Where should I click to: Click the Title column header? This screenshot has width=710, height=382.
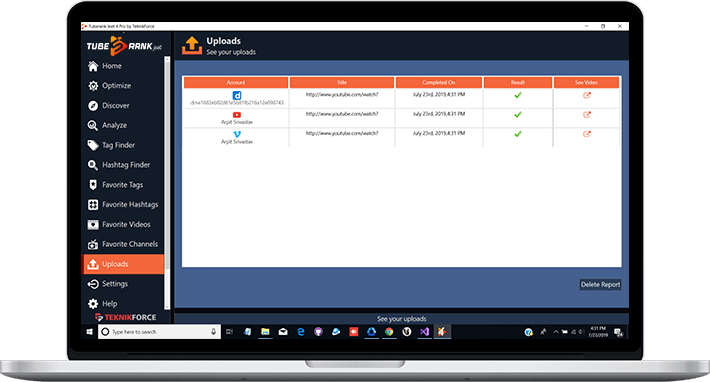tap(342, 82)
